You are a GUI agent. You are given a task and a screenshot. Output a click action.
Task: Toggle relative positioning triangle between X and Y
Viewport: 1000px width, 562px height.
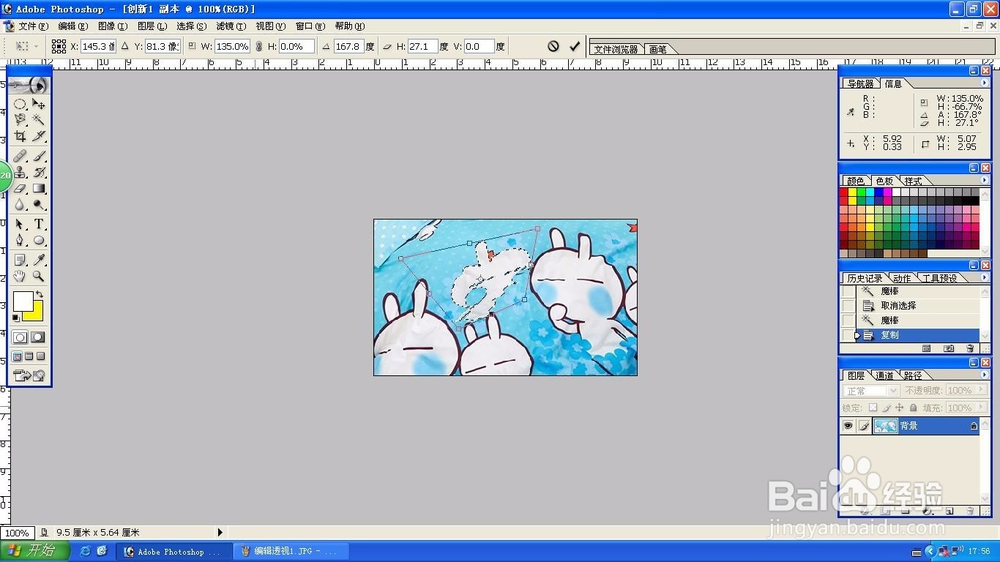point(124,46)
